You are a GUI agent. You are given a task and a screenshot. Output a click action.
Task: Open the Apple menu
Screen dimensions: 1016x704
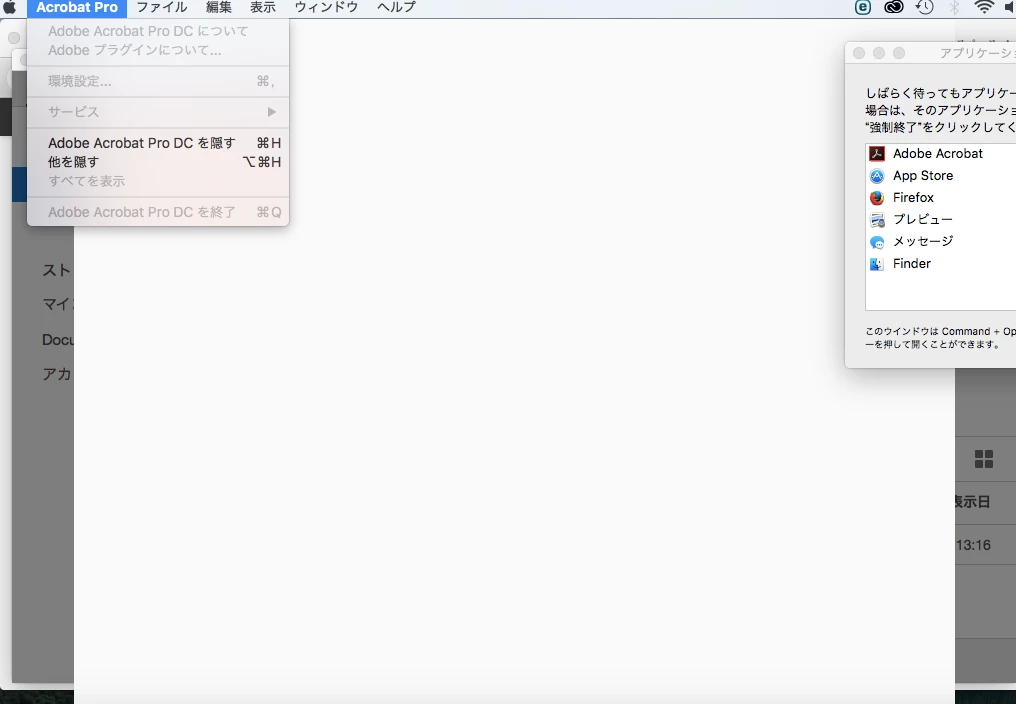[x=10, y=7]
